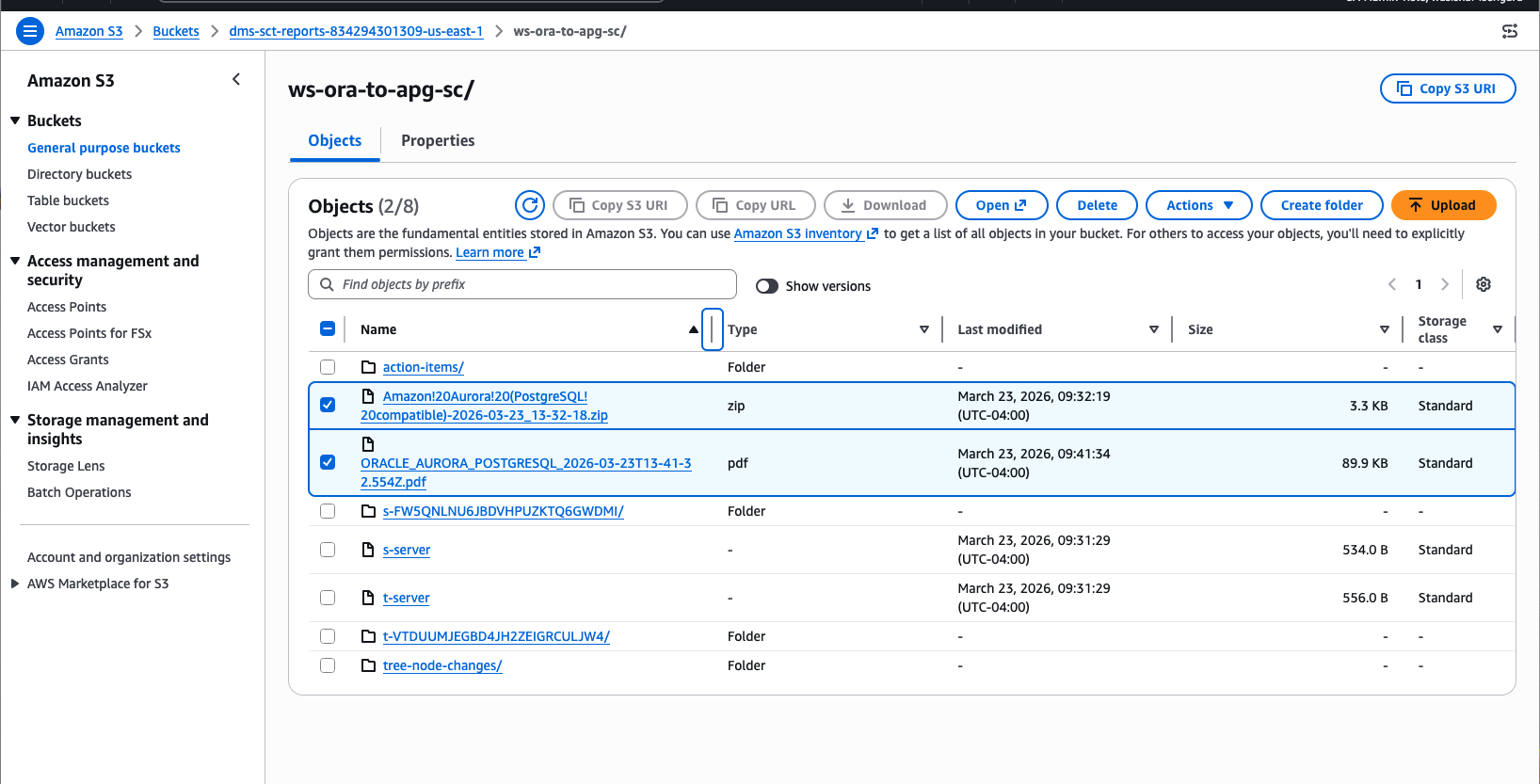Go to the previous page arrow
Screen dimensions: 1540x784
coord(1392,284)
